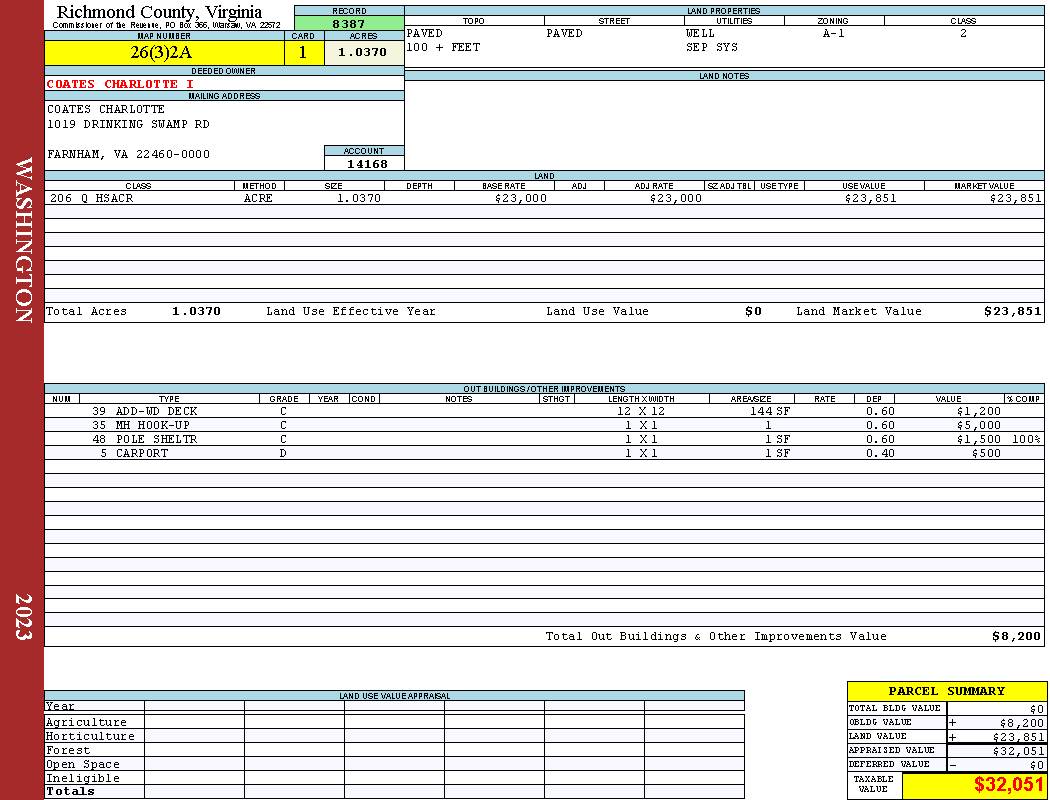
Task: Click Land Use Value $0 total
Action: (x=753, y=311)
